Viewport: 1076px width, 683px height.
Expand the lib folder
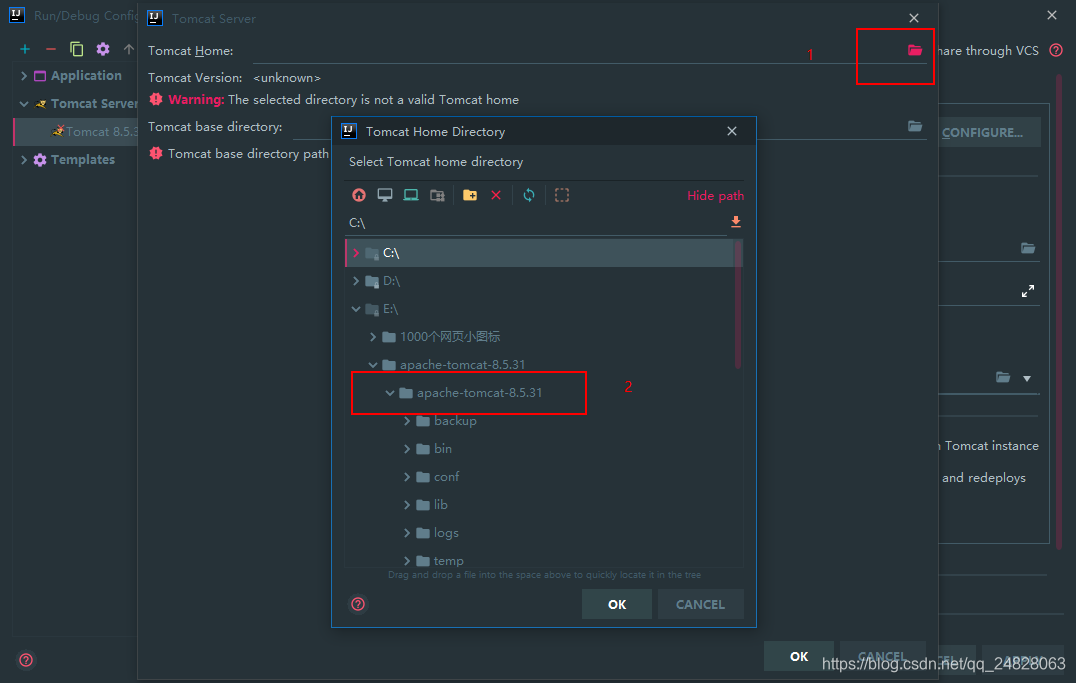point(407,505)
